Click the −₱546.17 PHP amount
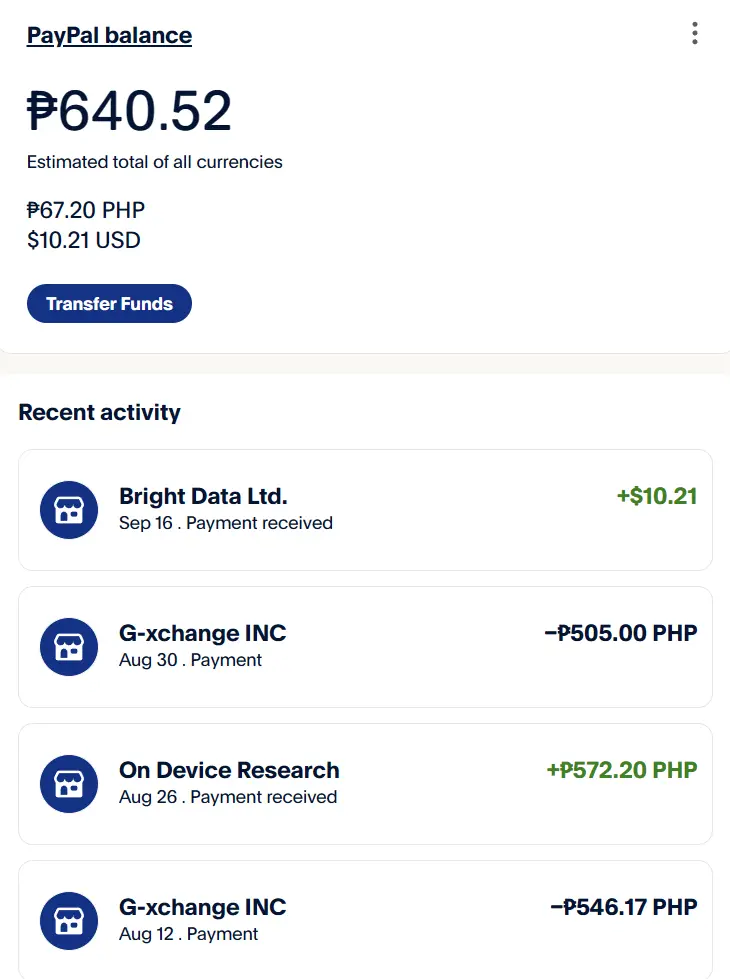This screenshot has height=979, width=730. (624, 907)
